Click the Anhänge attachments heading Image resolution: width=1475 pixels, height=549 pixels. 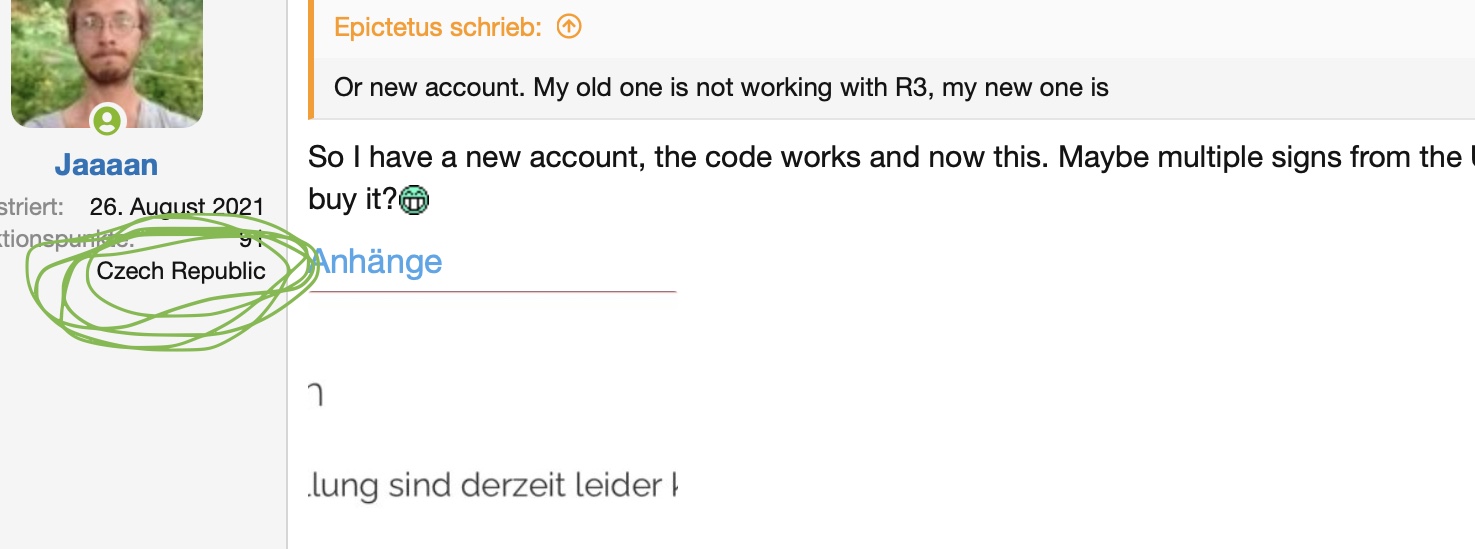[x=377, y=261]
